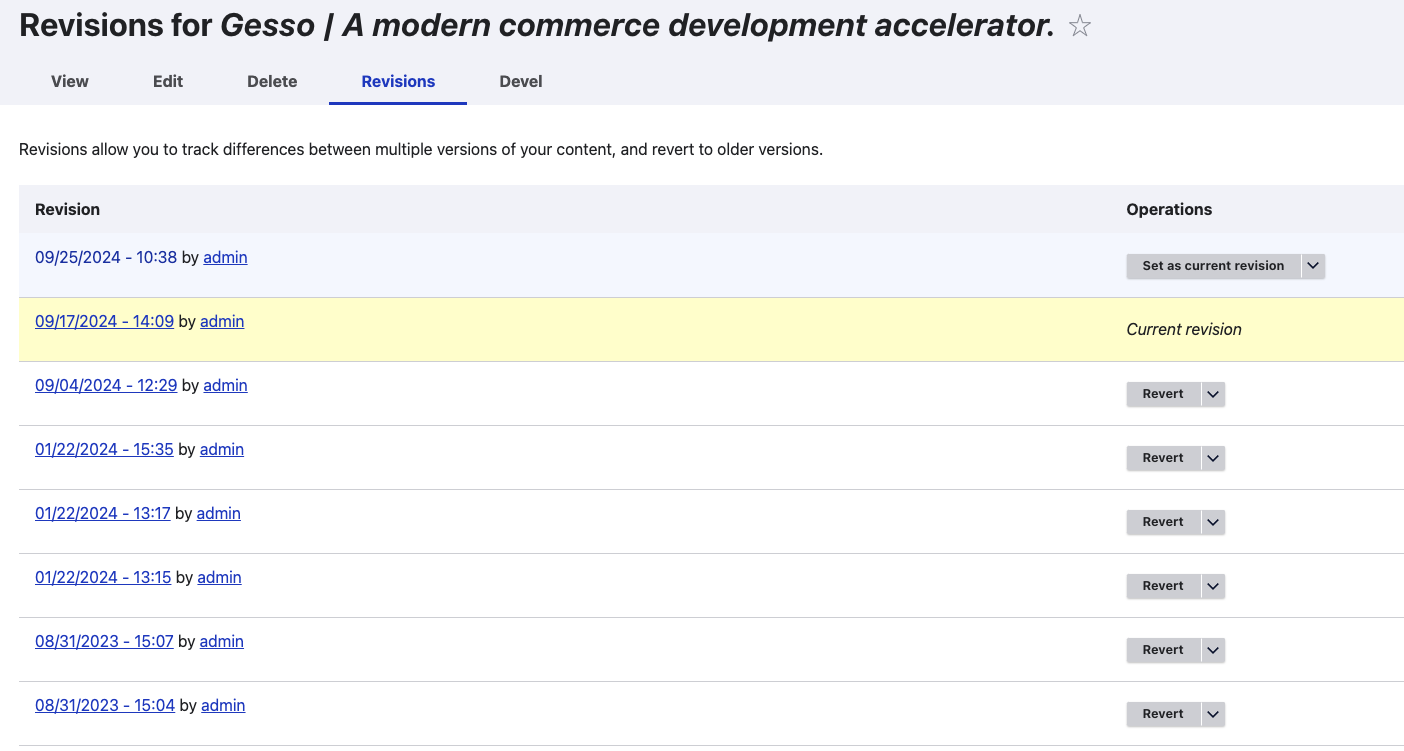Screen dimensions: 1404x751
Task: Open the 09/25/2024 - 10:38 revision link
Action: click(106, 258)
